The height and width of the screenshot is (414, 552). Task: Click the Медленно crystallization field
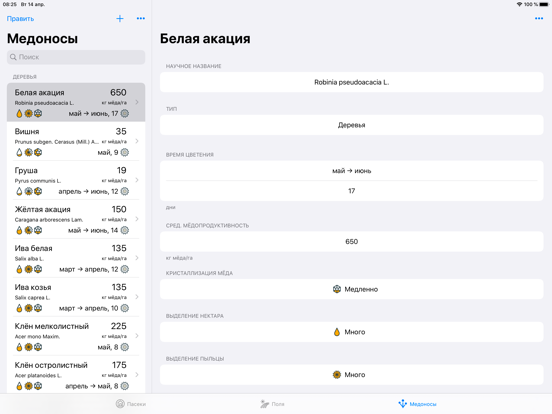351,289
